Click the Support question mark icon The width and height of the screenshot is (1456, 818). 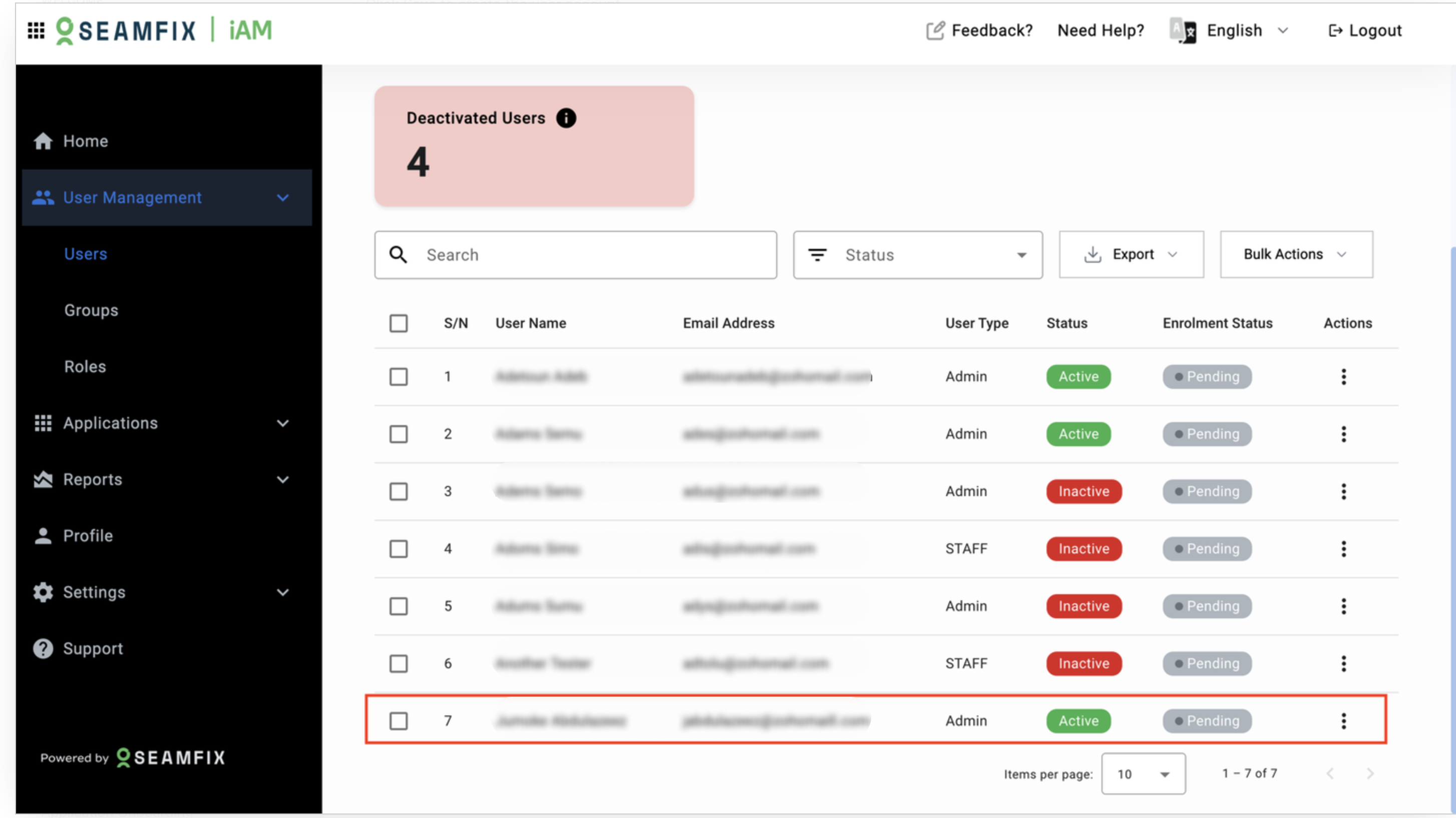pos(43,648)
